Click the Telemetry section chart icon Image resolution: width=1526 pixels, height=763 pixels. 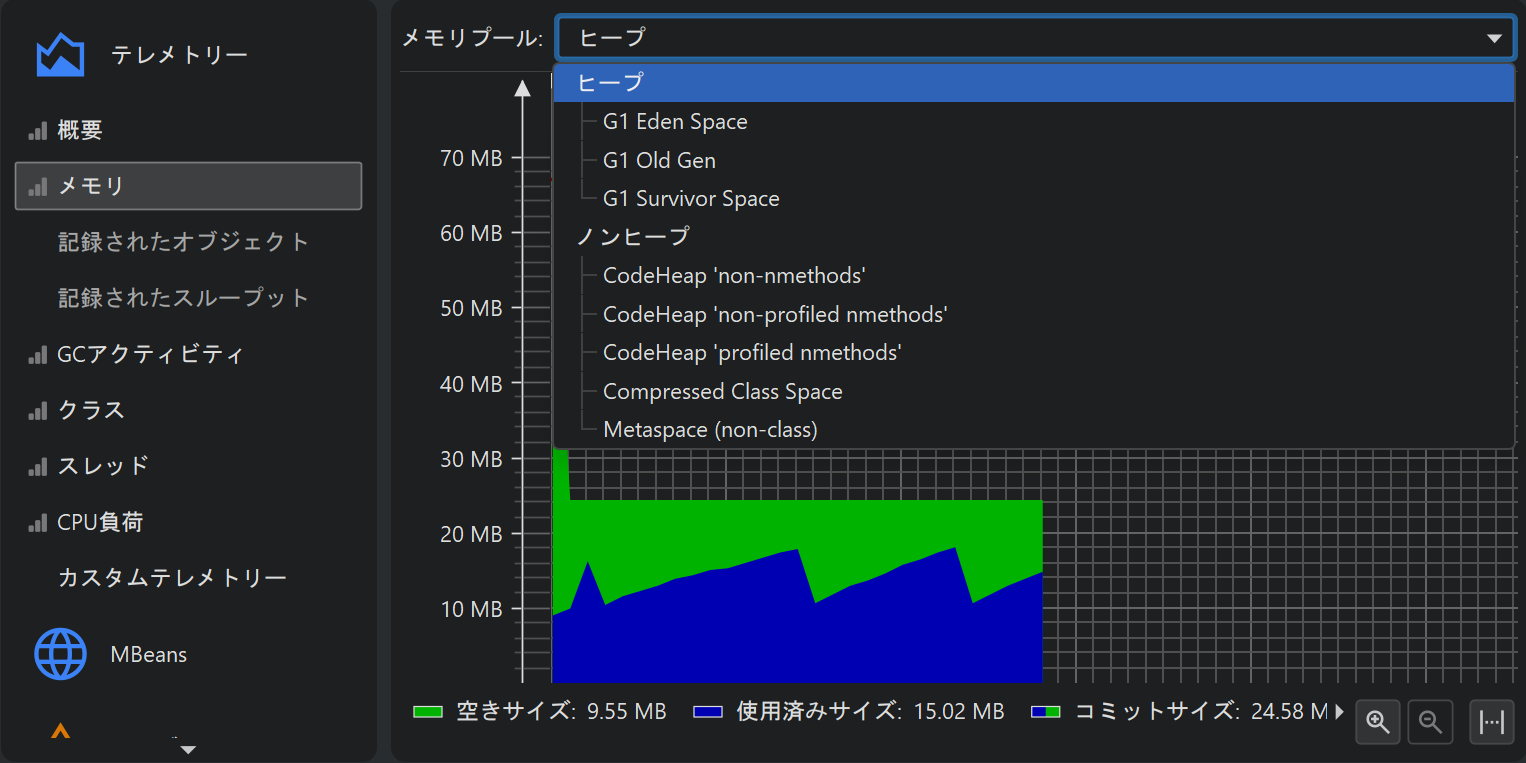tap(60, 55)
